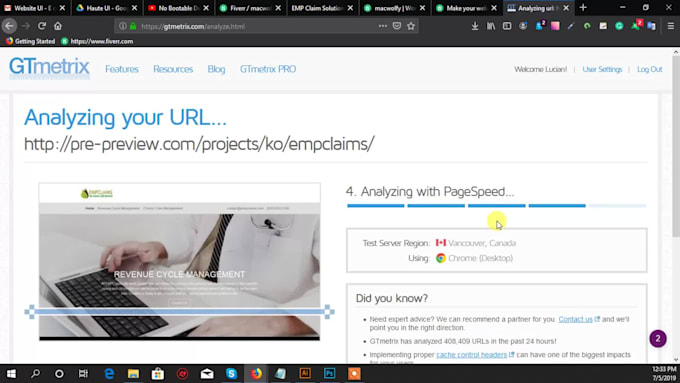Open the purple chat bubble with 2
The image size is (680, 383).
[658, 339]
